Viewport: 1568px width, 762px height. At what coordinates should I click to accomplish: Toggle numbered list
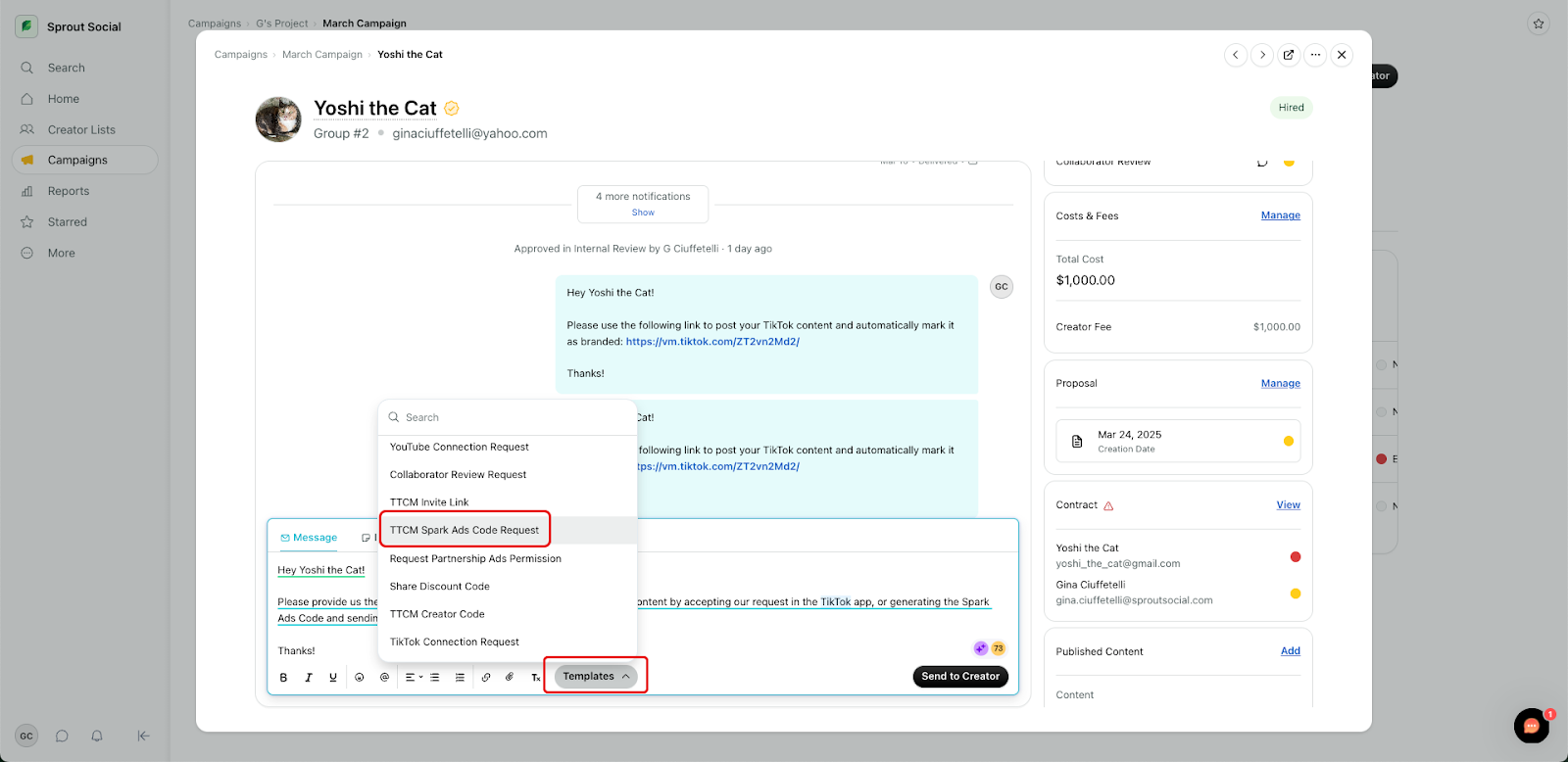(x=460, y=677)
